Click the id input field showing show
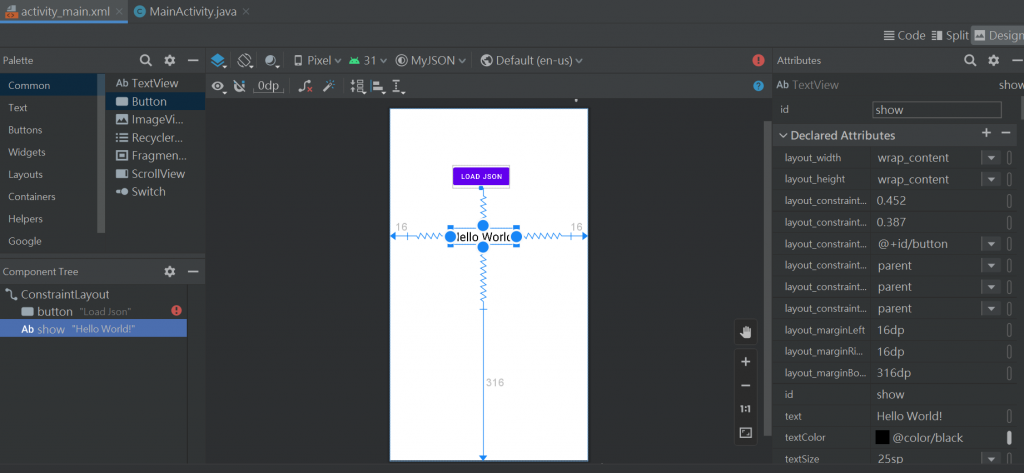Image resolution: width=1024 pixels, height=473 pixels. [936, 110]
